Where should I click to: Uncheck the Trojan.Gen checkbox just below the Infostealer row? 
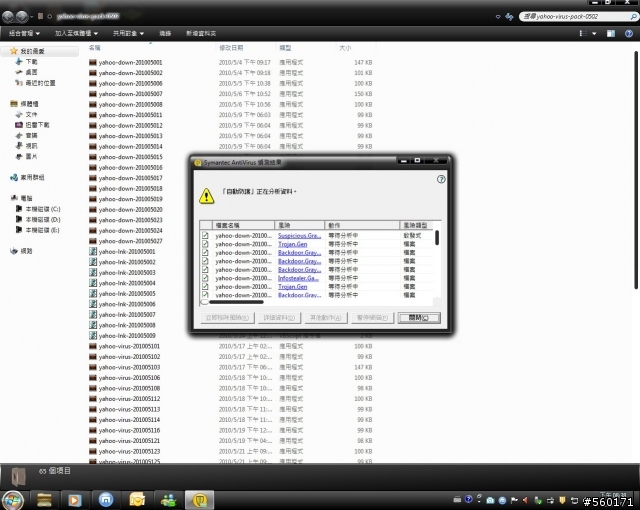coord(205,286)
